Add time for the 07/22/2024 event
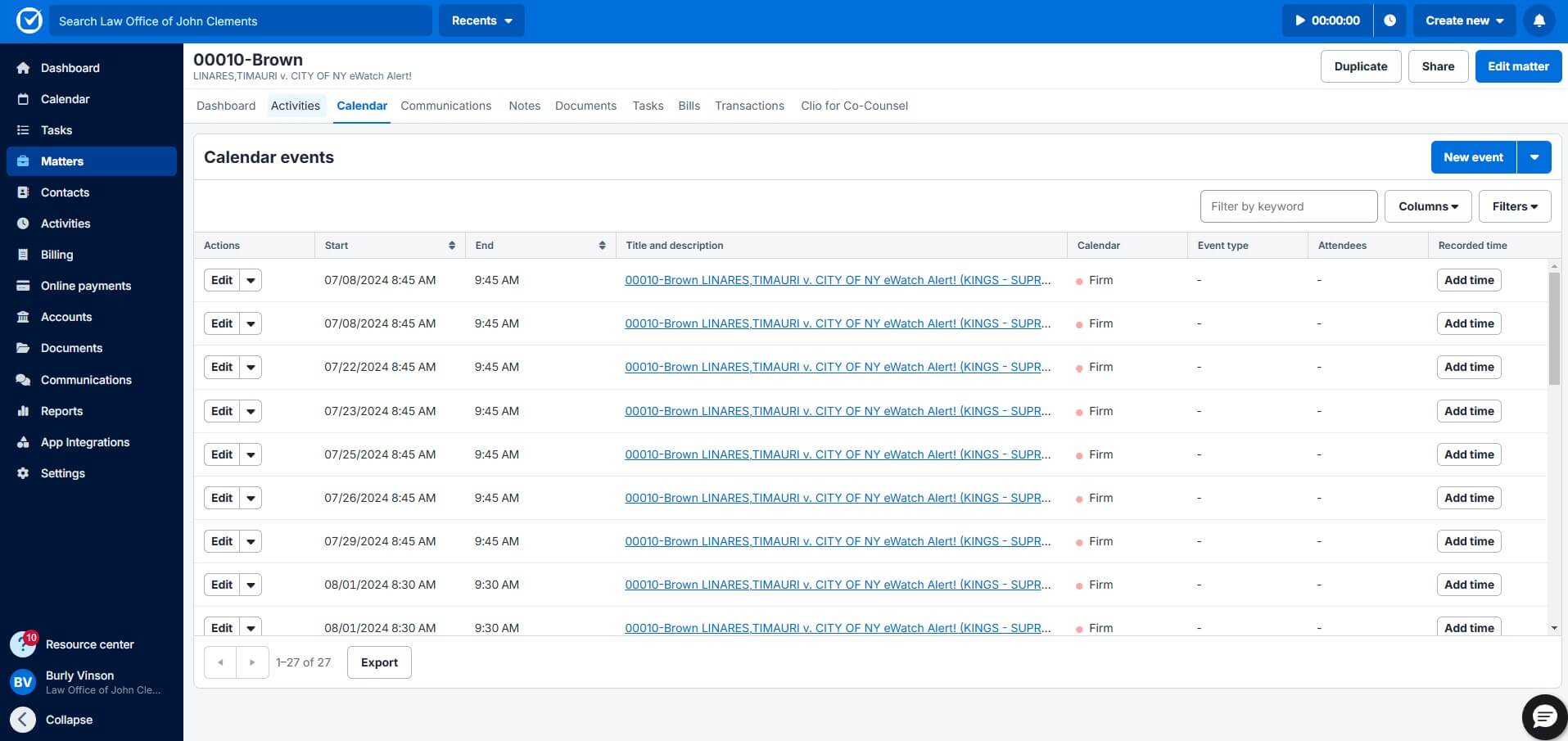1568x741 pixels. (1469, 367)
